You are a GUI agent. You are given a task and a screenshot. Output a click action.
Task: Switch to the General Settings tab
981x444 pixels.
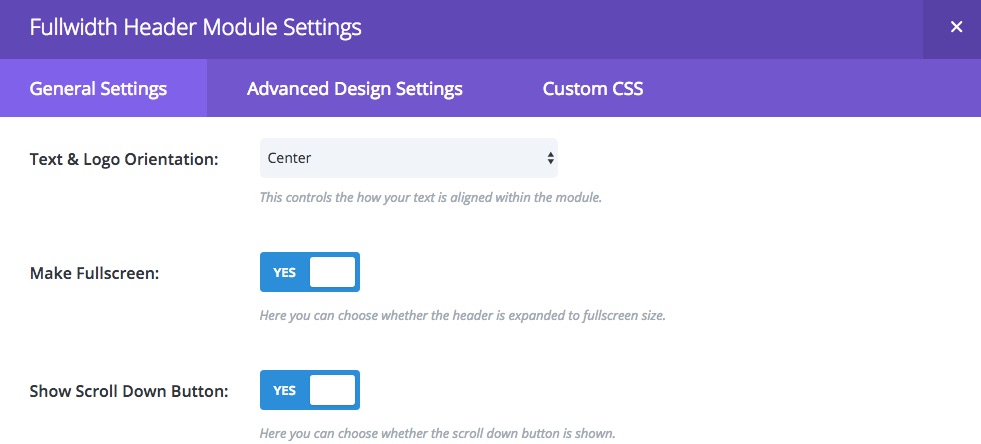98,88
